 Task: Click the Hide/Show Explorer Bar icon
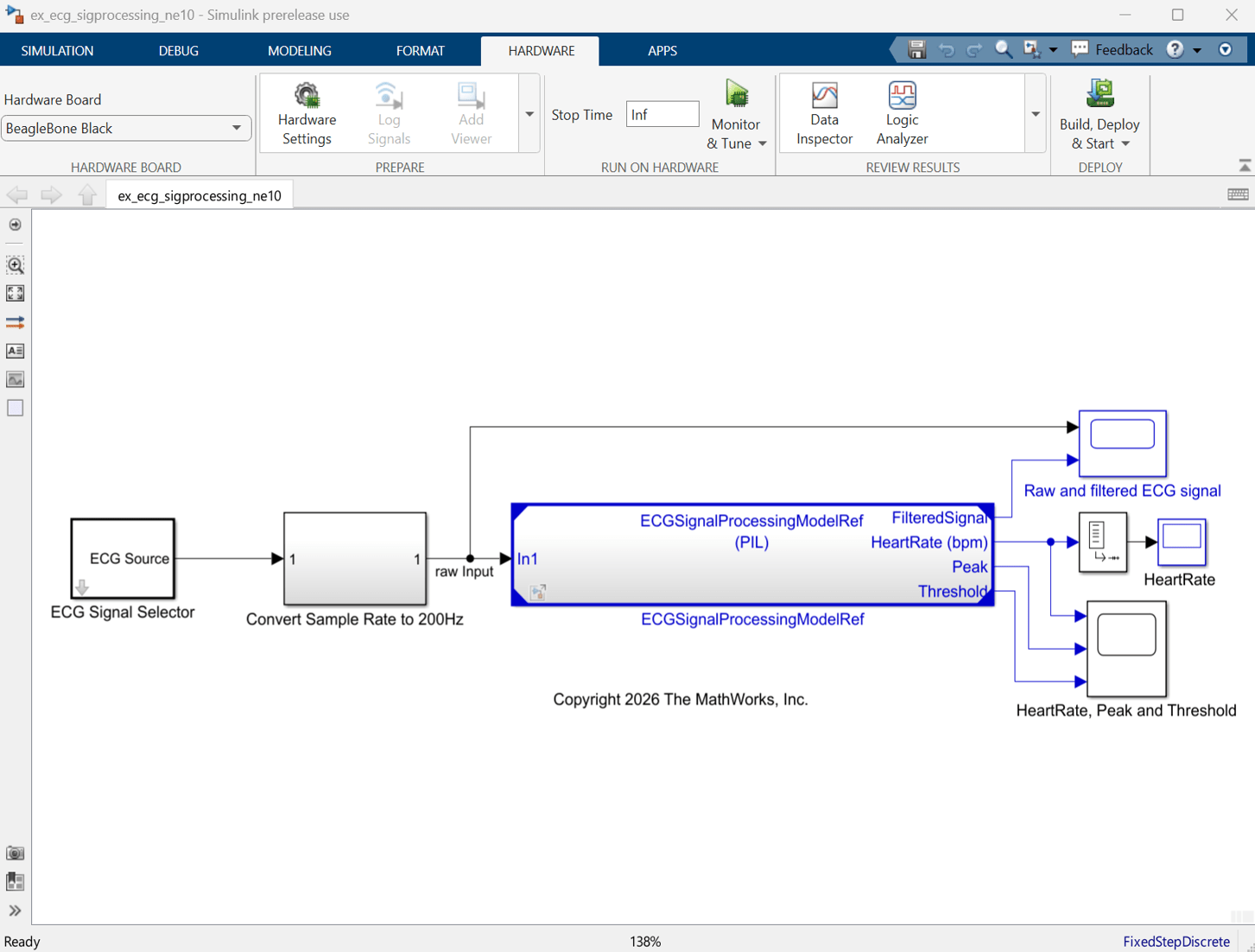[15, 225]
